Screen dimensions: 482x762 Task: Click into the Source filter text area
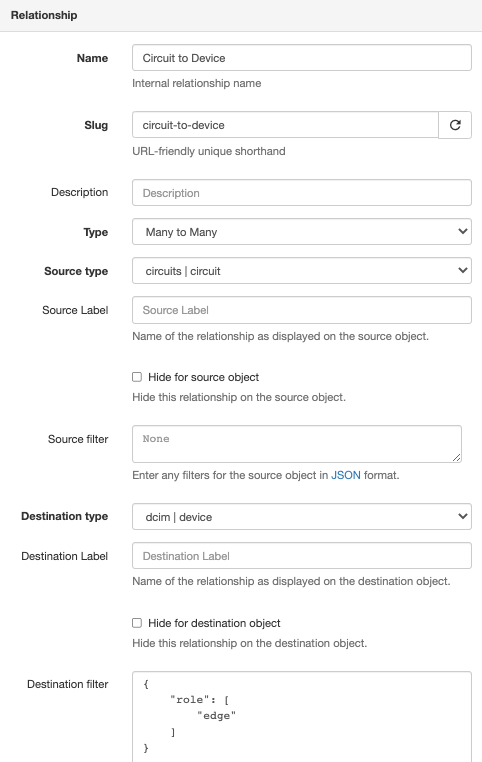pos(297,444)
